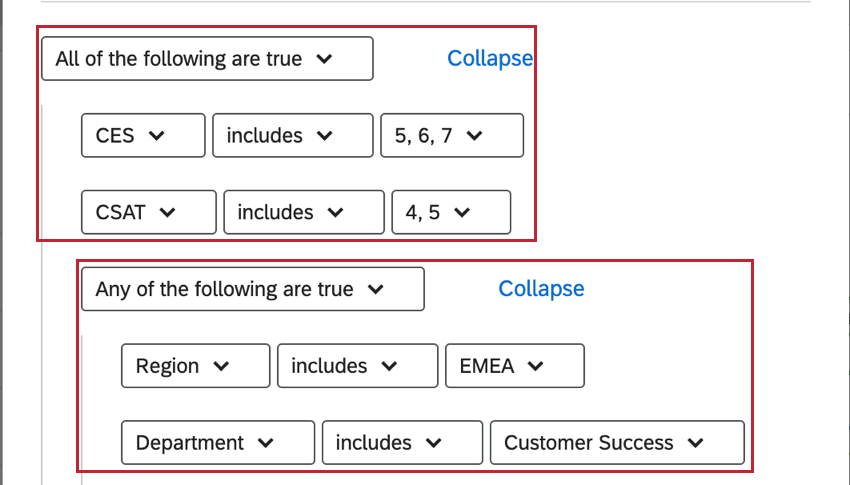Click the chevron beside 'Any of the following are true'
The image size is (850, 485).
point(376,289)
